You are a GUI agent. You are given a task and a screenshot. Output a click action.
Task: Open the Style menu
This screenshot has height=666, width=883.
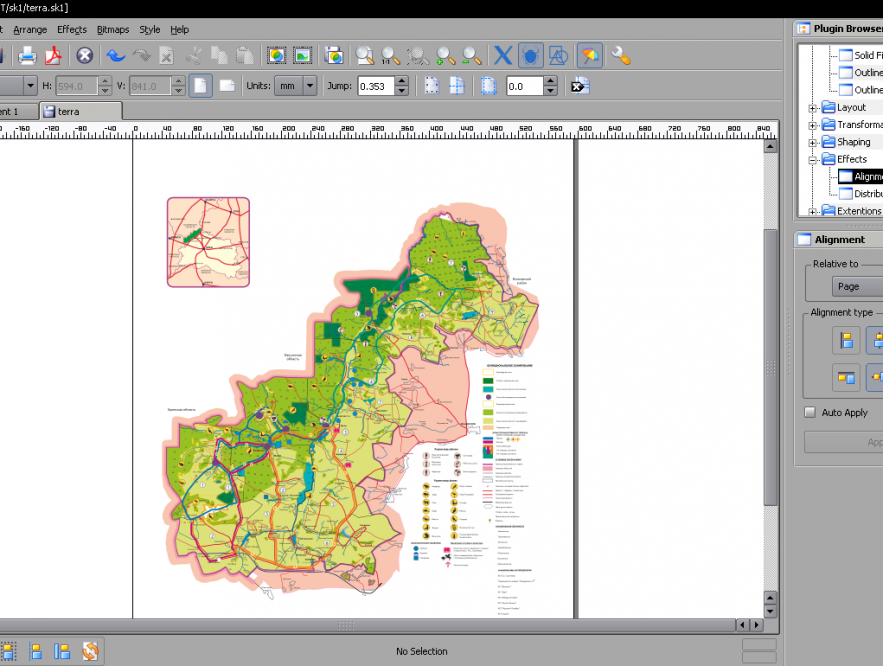150,29
